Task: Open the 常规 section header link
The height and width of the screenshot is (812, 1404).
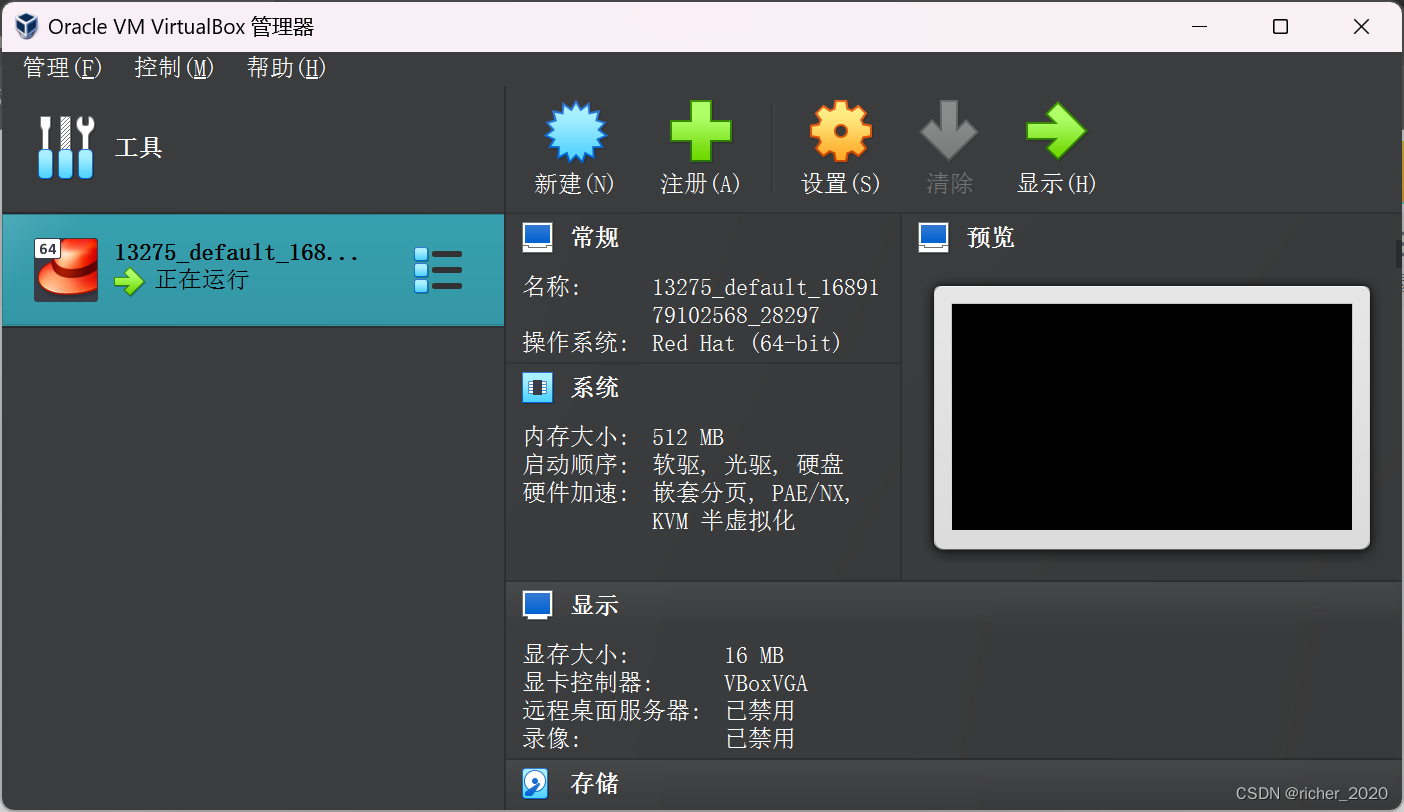Action: coord(595,238)
